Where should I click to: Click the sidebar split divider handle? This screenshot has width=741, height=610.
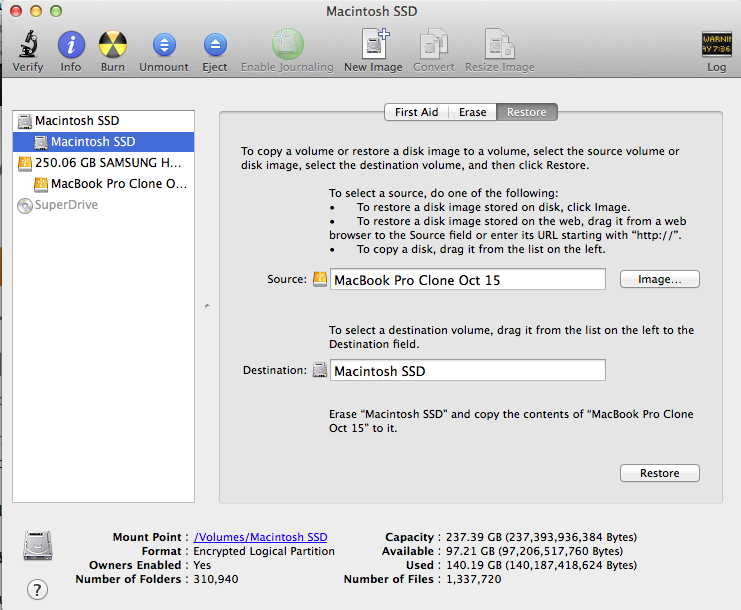[207, 306]
